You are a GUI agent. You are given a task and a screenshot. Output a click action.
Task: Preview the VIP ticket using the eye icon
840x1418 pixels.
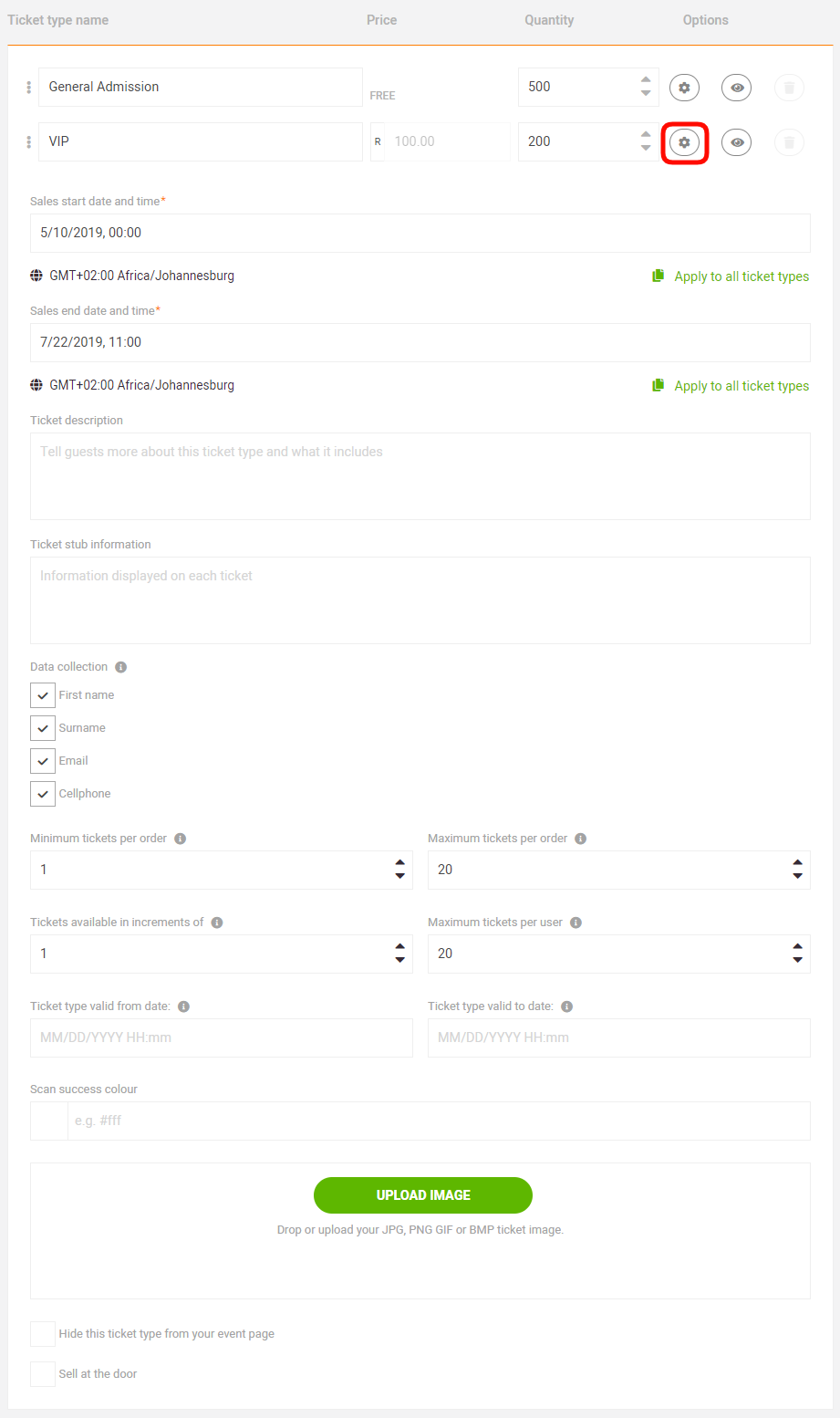point(736,141)
